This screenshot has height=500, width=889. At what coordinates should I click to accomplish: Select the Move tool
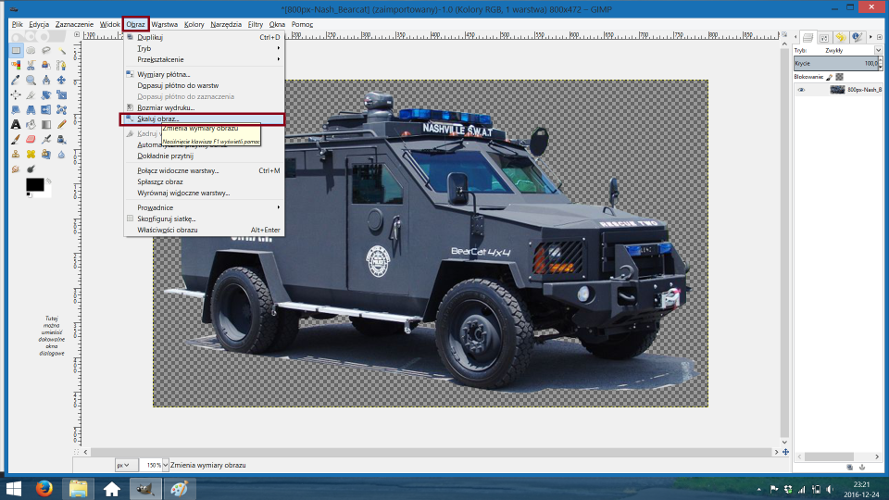tap(62, 80)
